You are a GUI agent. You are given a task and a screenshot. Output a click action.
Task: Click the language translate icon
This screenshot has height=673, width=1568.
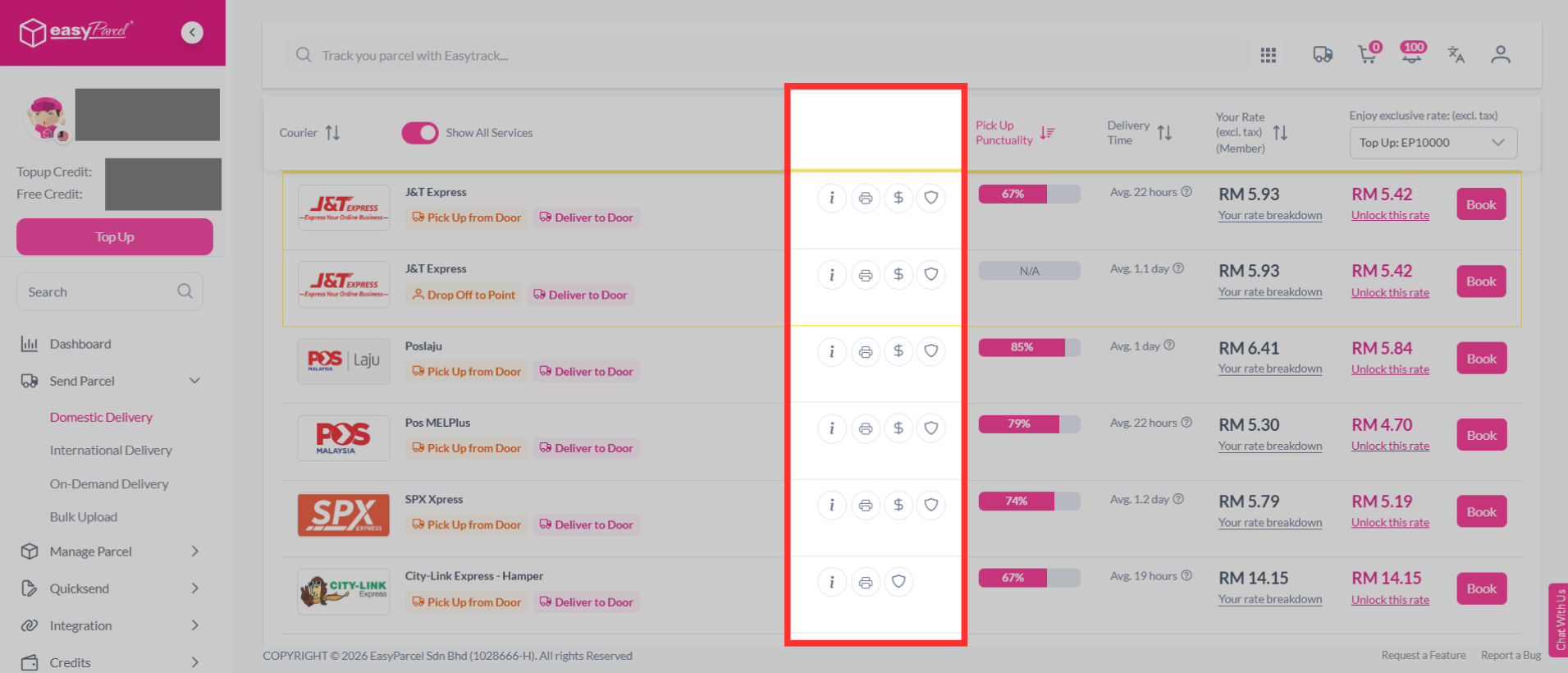(1456, 54)
